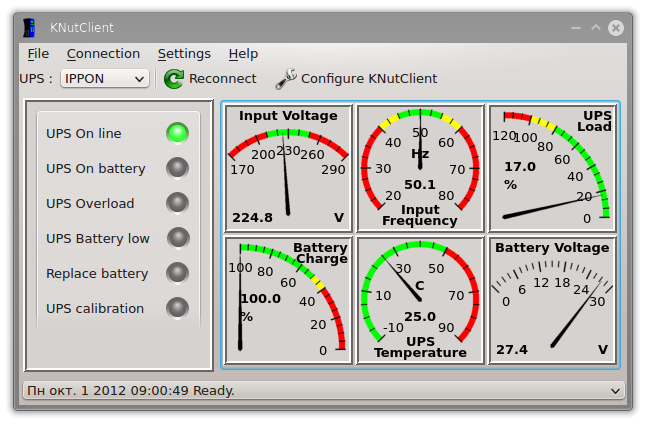The height and width of the screenshot is (424, 646).
Task: Click the Battery Charge gauge panel
Action: 288,300
